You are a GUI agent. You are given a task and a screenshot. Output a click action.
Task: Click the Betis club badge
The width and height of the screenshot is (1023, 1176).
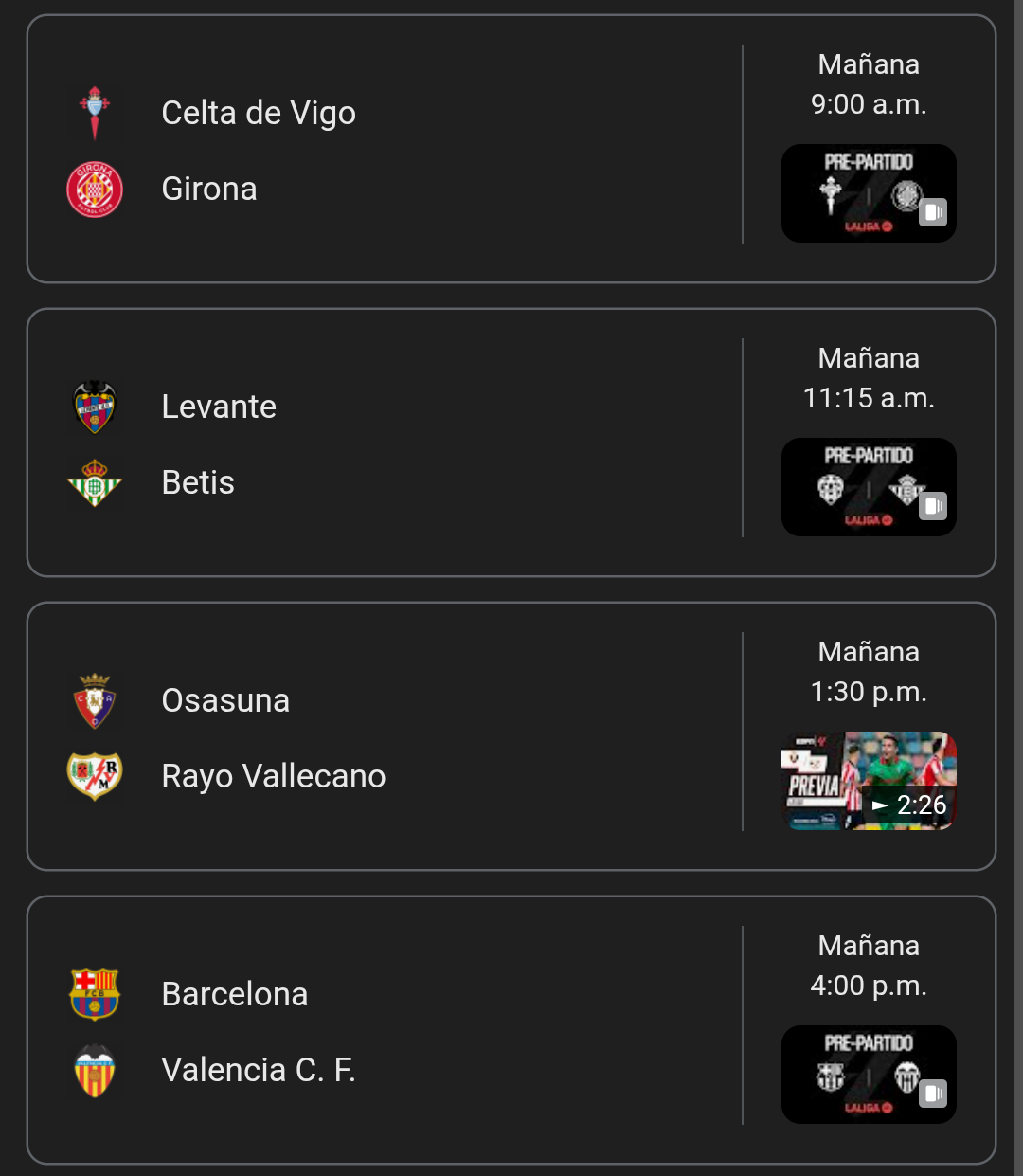pyautogui.click(x=95, y=482)
